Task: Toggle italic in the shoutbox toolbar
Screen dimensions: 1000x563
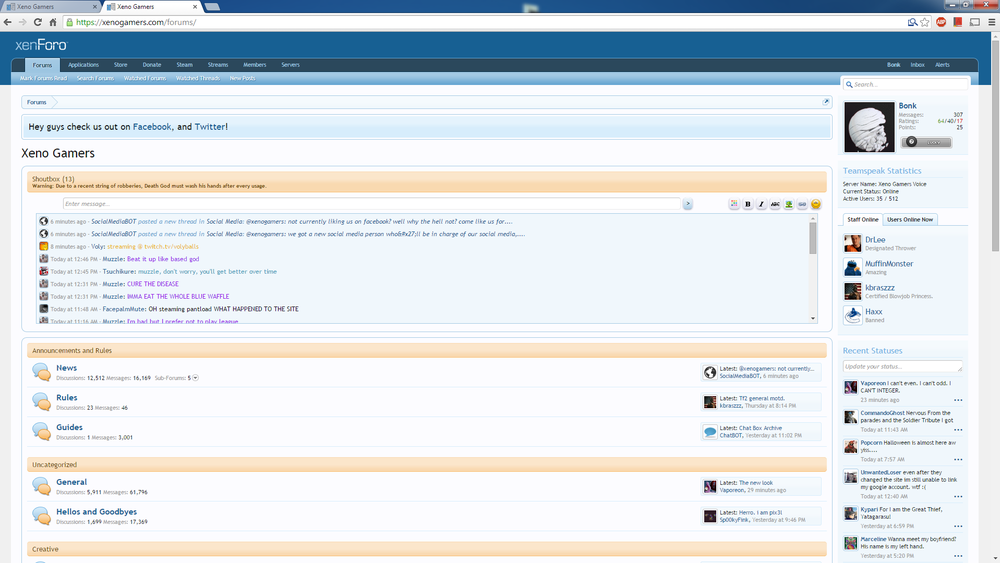Action: tap(761, 204)
